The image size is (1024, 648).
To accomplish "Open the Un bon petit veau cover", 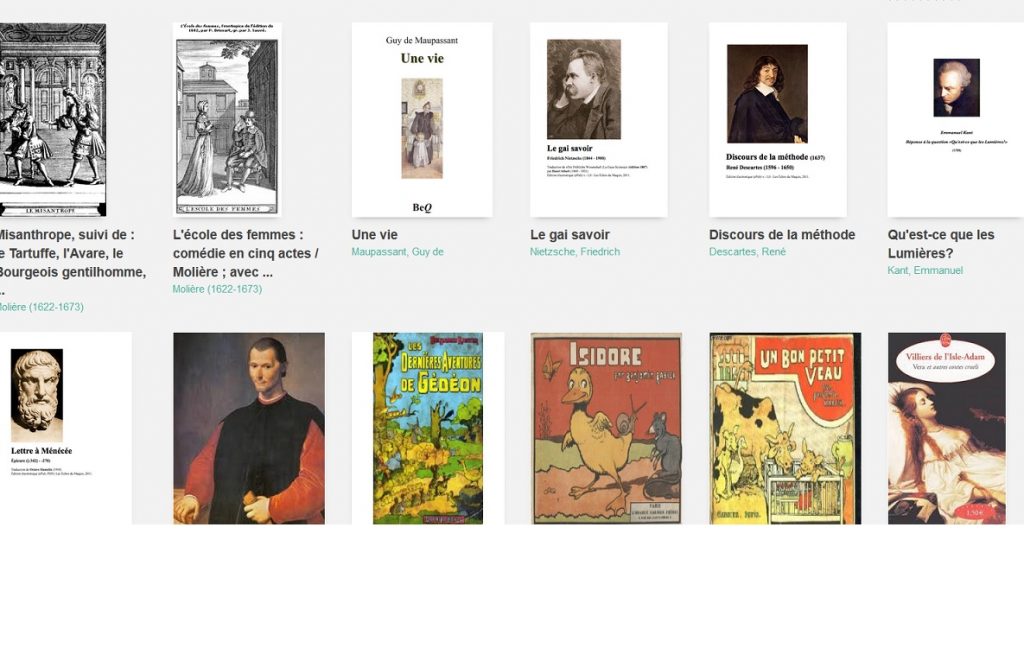I will 785,428.
